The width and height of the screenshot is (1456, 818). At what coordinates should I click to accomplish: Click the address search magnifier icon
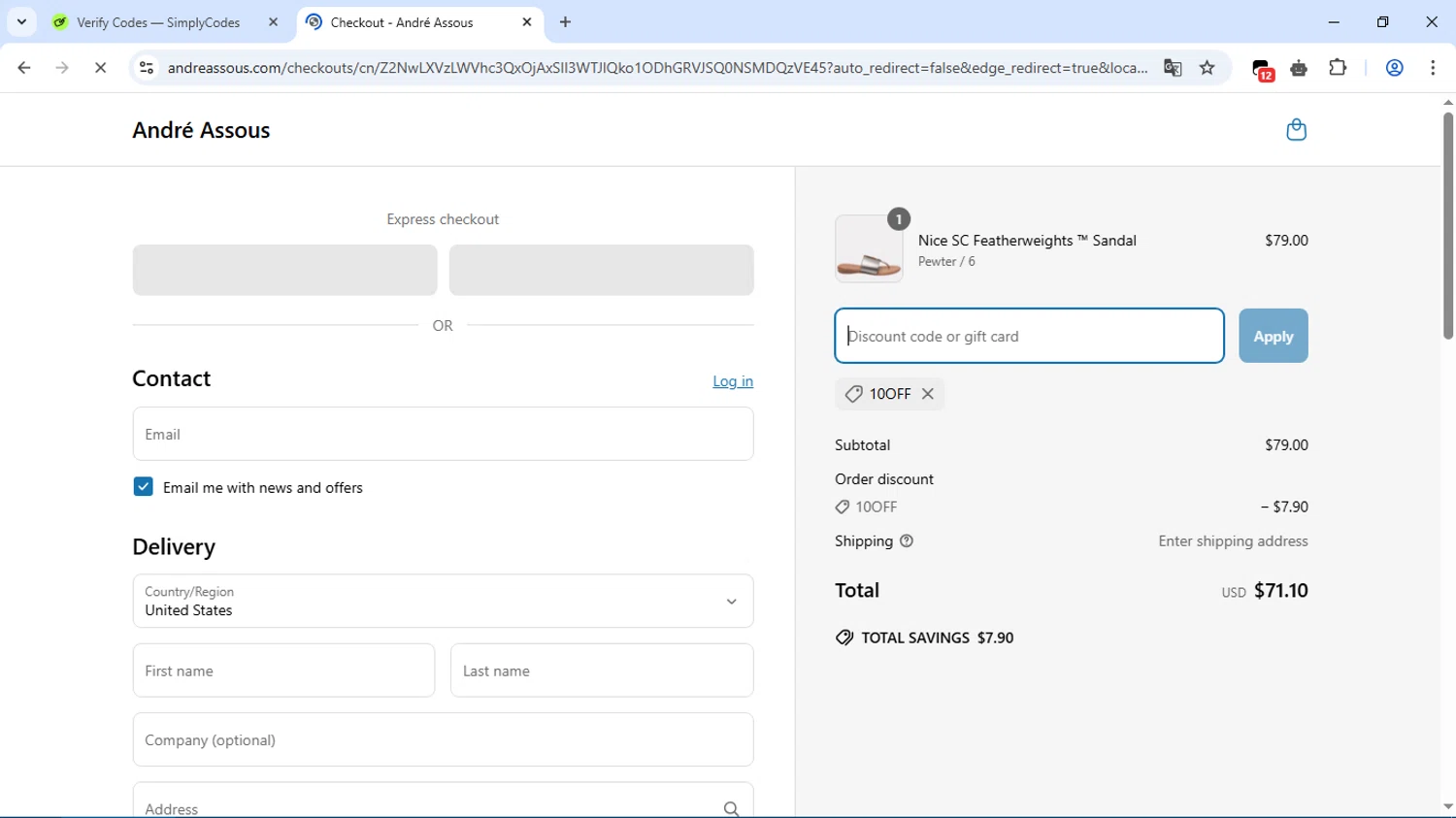pos(731,808)
